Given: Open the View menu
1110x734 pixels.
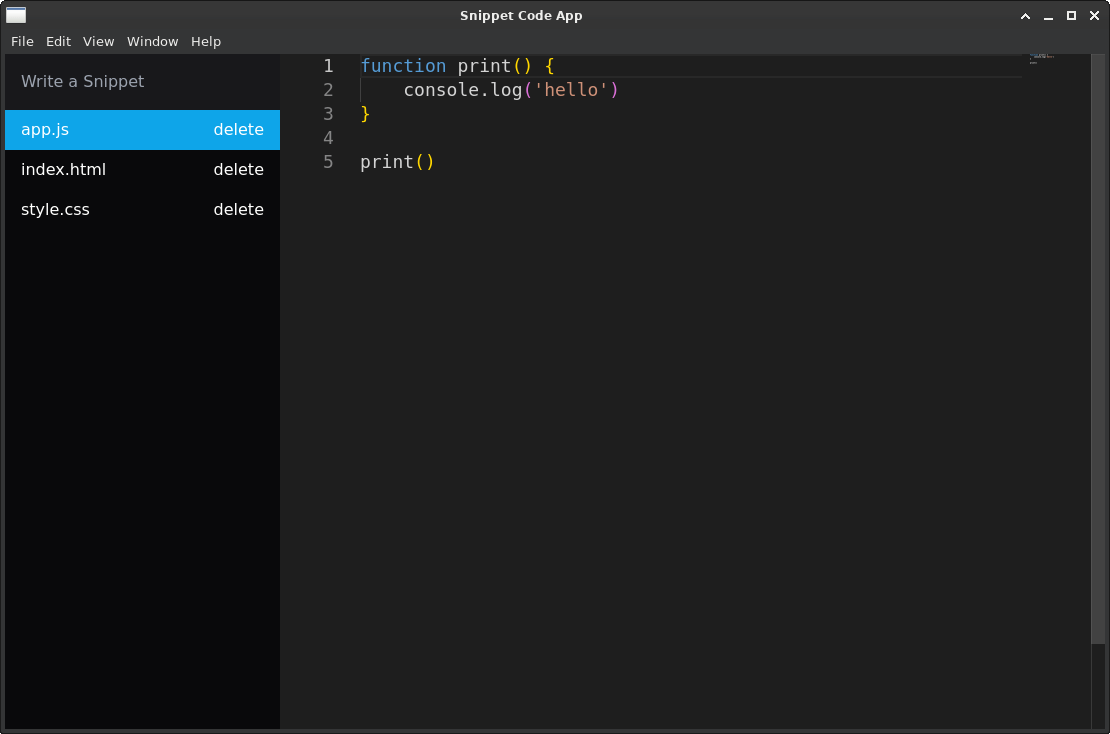Looking at the screenshot, I should point(98,41).
